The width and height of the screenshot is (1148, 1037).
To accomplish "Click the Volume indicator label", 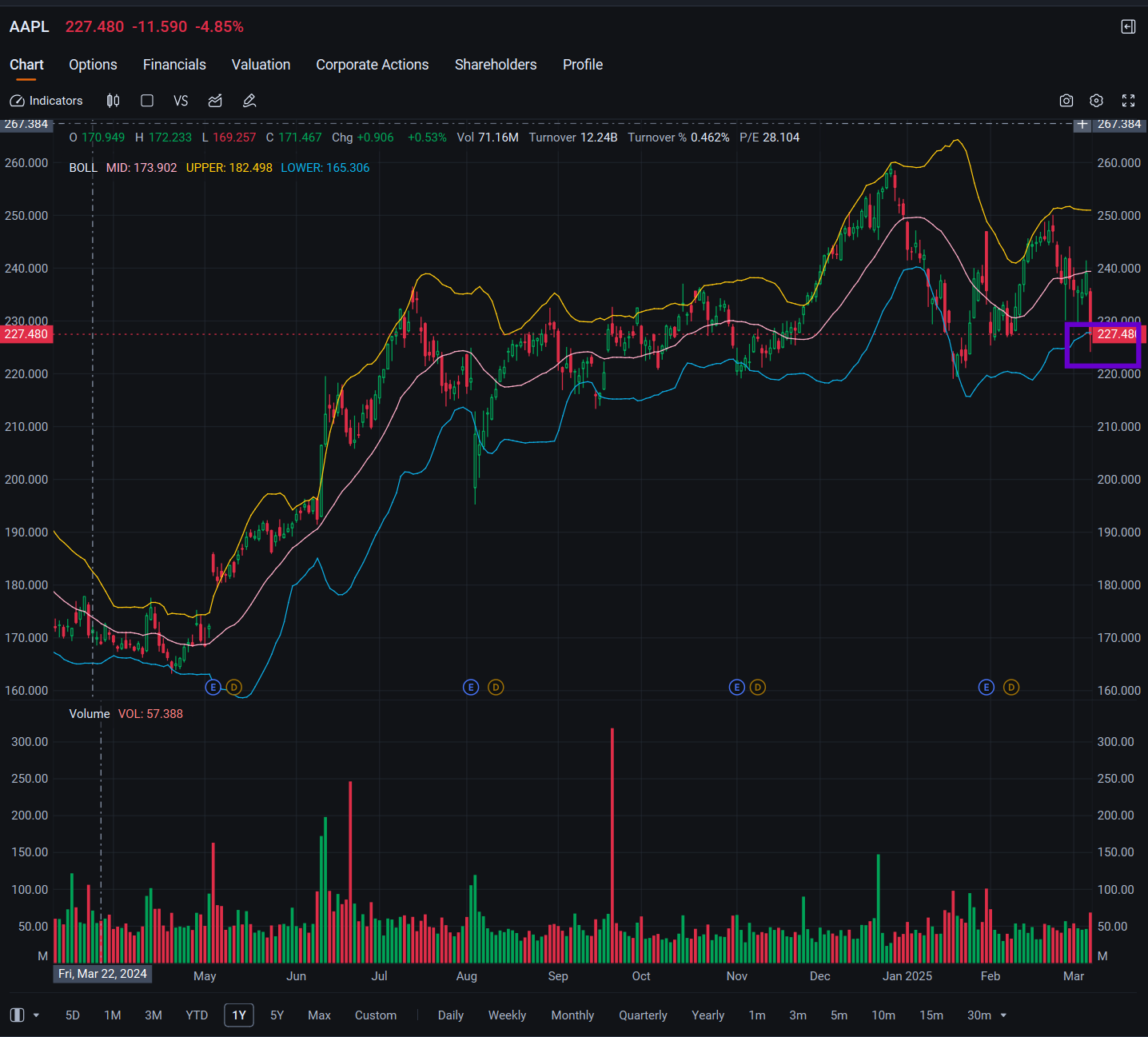I will [90, 714].
